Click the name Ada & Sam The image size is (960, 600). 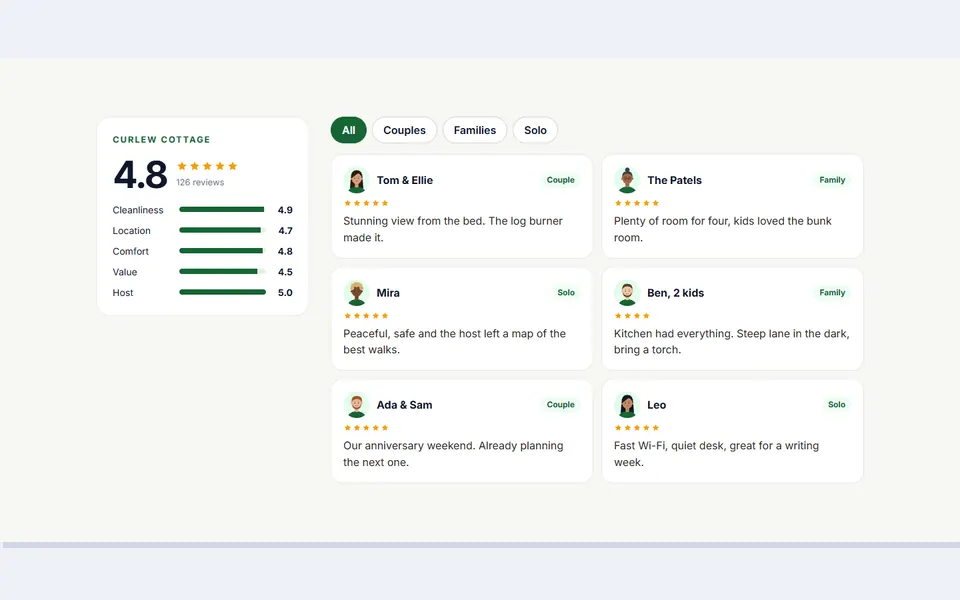tap(404, 405)
